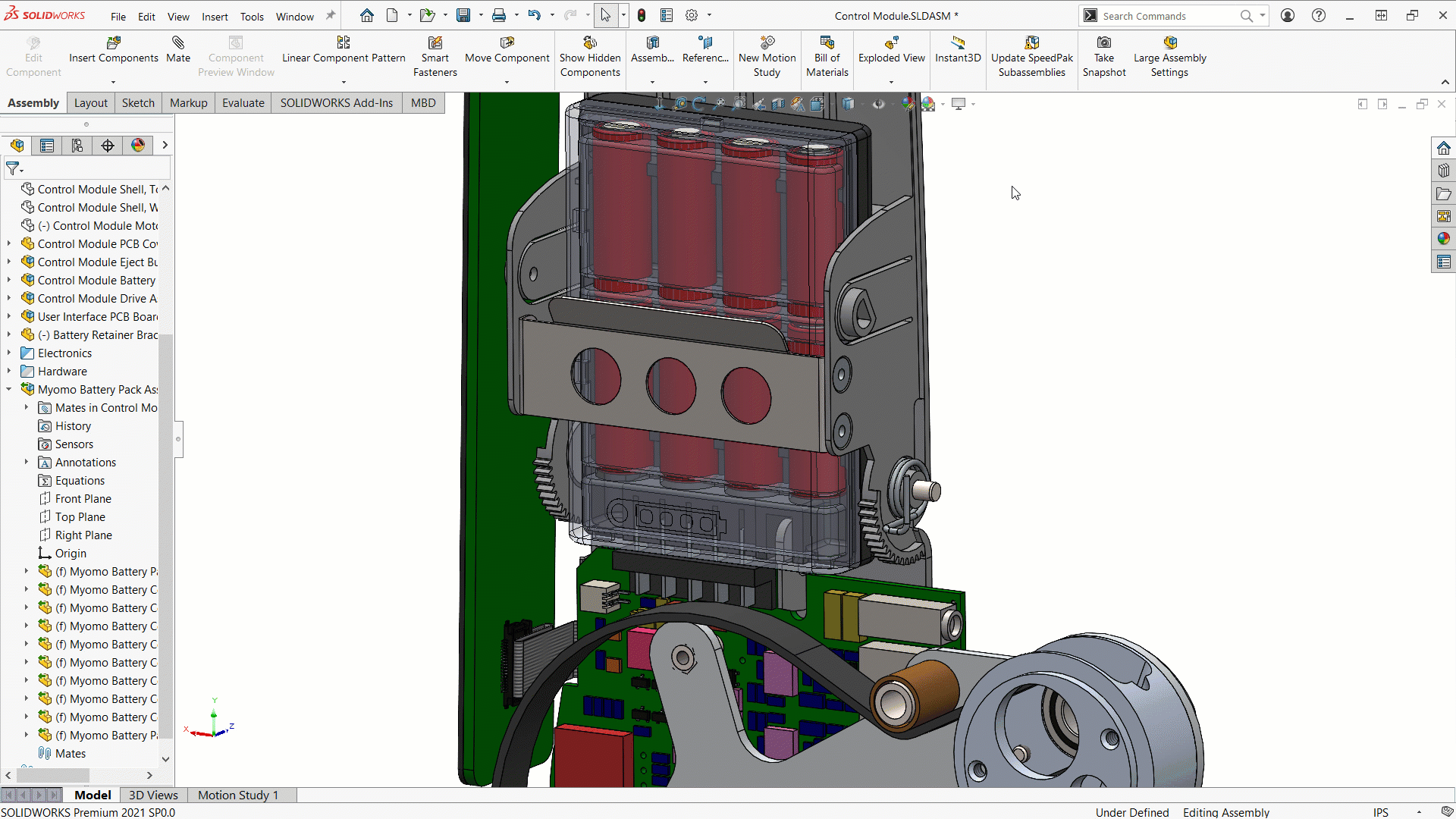Open the Appearances color wheel task pane
Image resolution: width=1456 pixels, height=819 pixels.
(1443, 239)
